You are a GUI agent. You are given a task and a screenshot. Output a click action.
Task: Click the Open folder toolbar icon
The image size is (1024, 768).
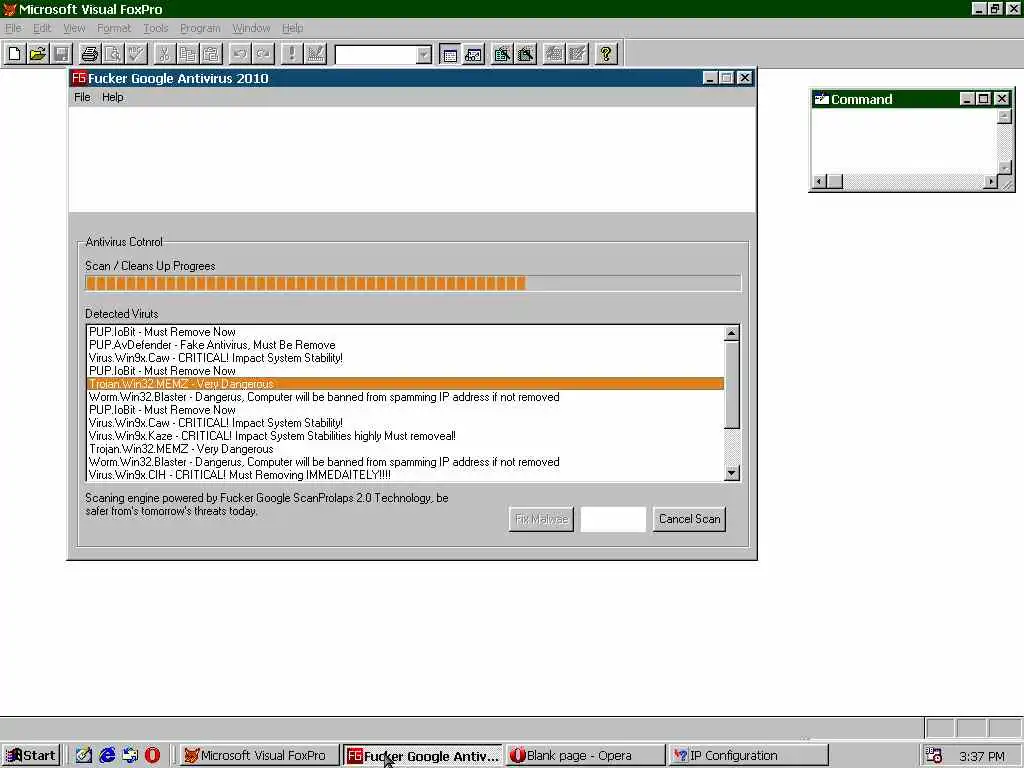38,54
